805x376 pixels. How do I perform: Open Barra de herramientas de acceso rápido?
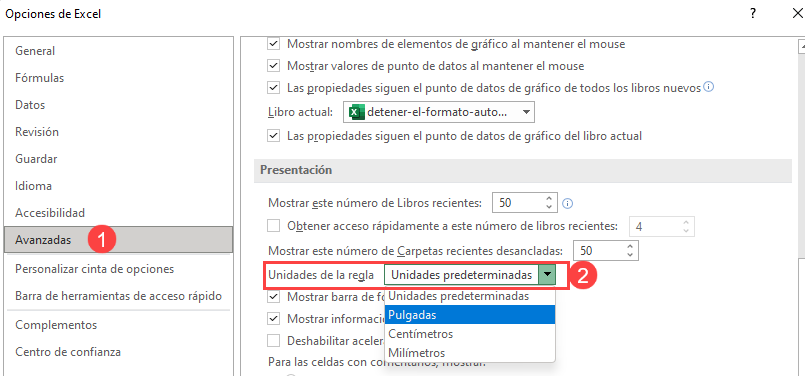tap(119, 296)
